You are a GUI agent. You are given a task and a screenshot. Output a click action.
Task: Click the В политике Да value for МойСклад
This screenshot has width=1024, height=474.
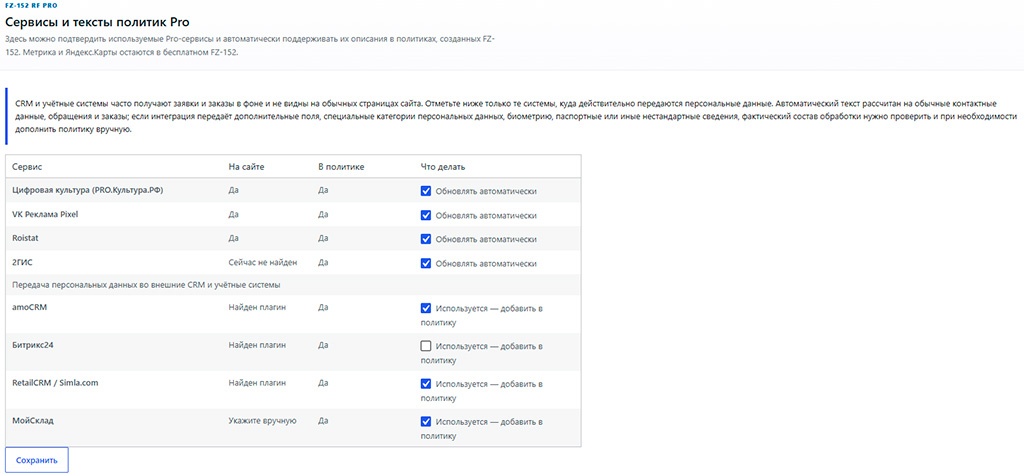323,421
